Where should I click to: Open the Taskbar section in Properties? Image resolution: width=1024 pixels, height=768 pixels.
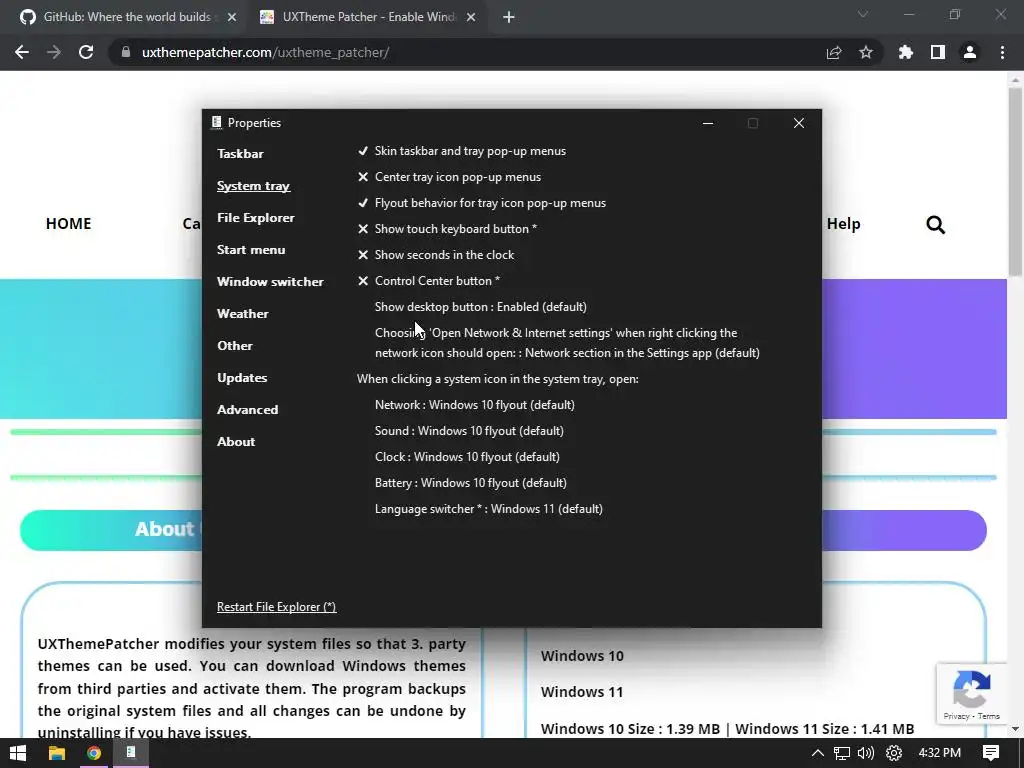(x=240, y=153)
